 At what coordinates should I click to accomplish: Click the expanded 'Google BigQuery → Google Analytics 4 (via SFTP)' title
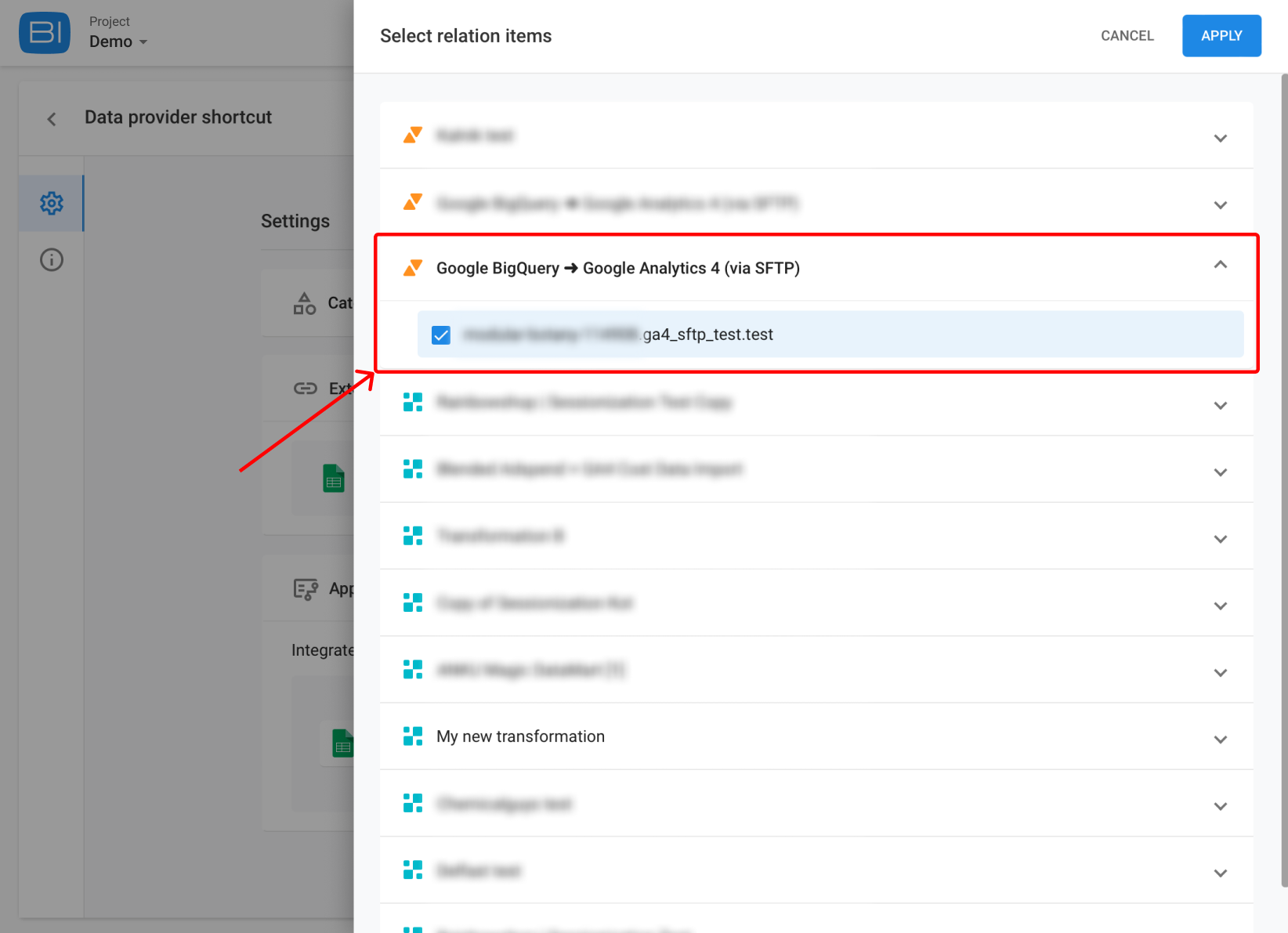(618, 268)
